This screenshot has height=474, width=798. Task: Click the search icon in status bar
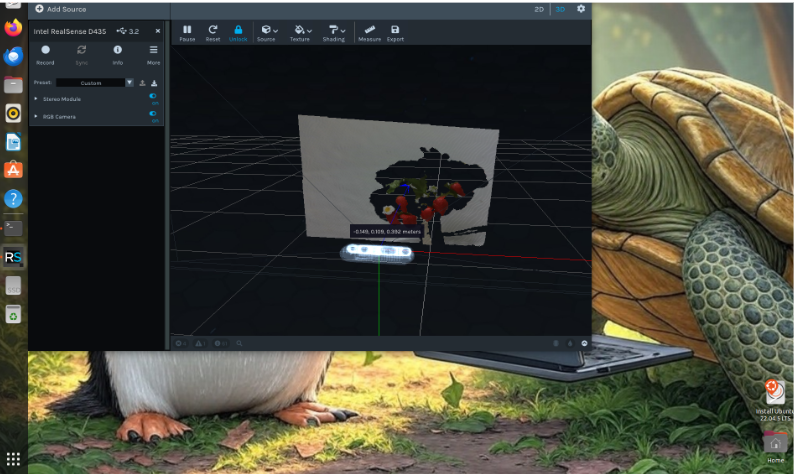[239, 344]
